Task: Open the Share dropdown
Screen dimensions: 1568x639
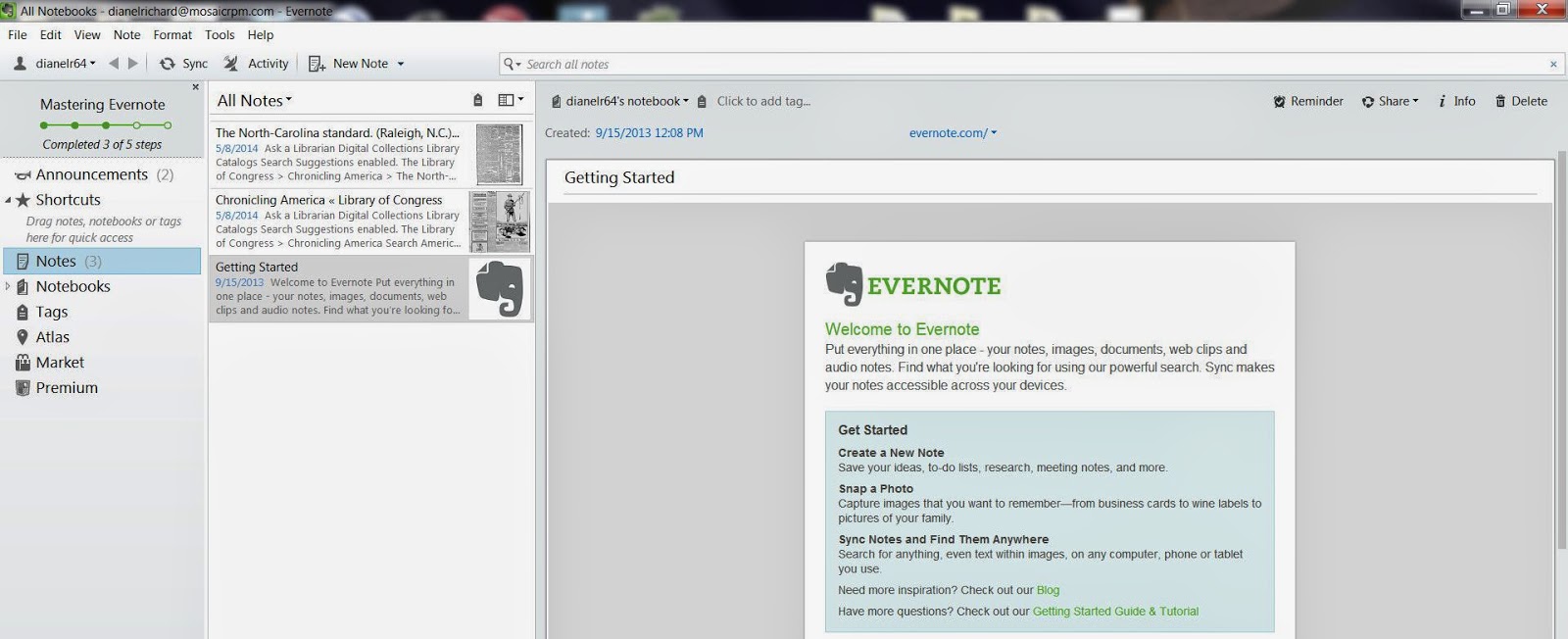Action: point(1390,101)
